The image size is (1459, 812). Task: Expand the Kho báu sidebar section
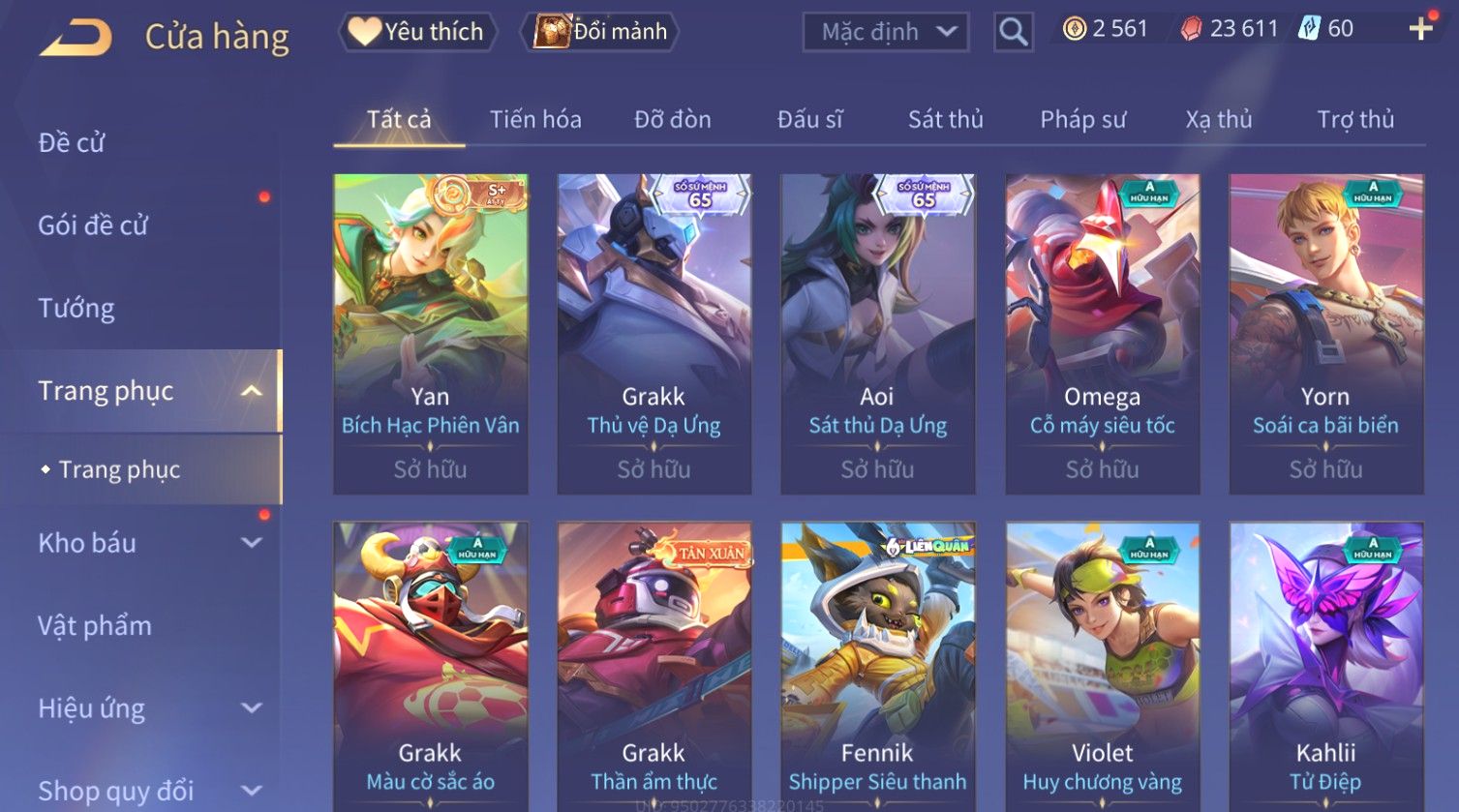pos(251,543)
